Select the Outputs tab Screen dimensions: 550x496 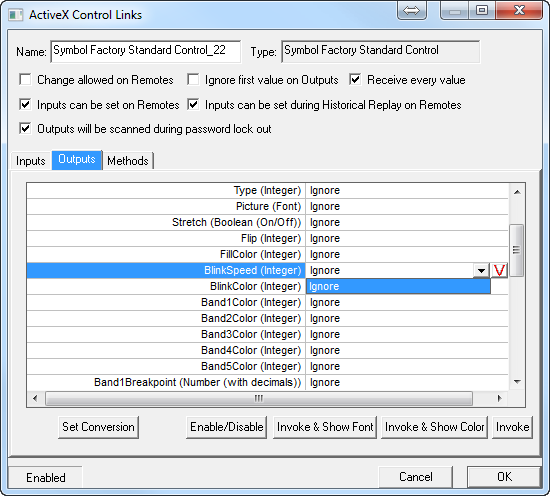pos(77,160)
